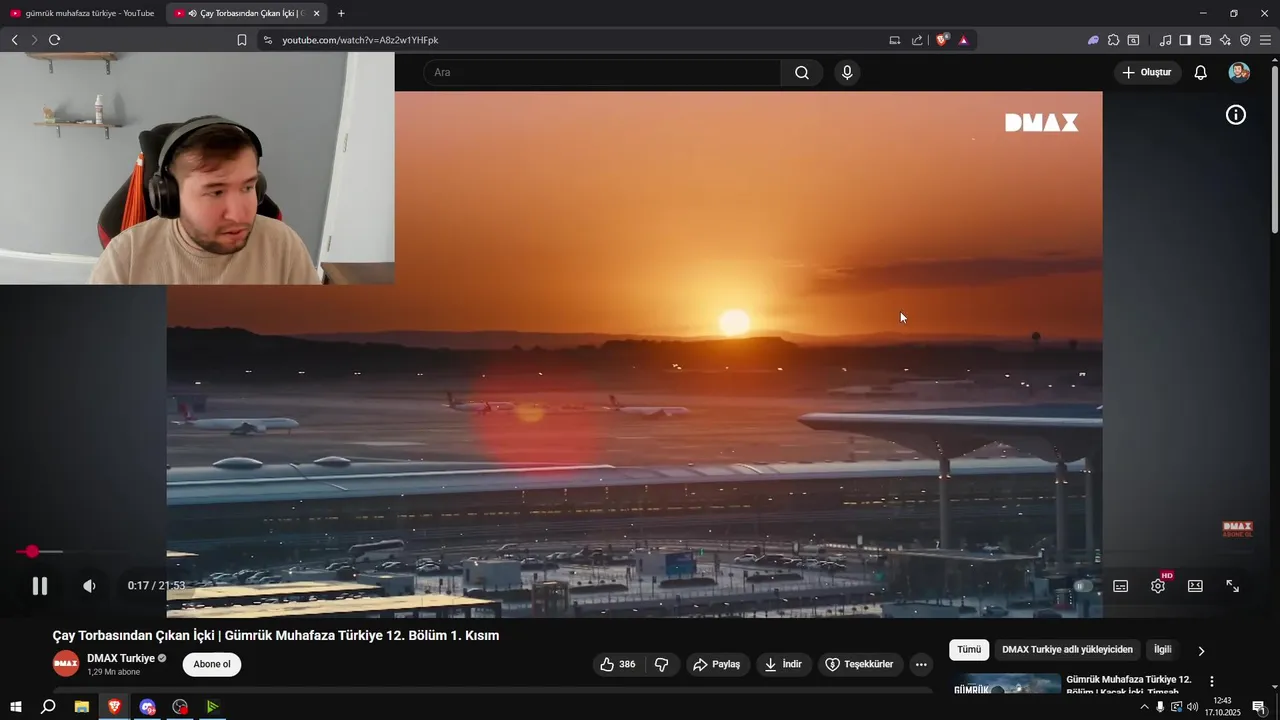Image resolution: width=1280 pixels, height=720 pixels.
Task: Click the İndir download button
Action: pos(783,664)
